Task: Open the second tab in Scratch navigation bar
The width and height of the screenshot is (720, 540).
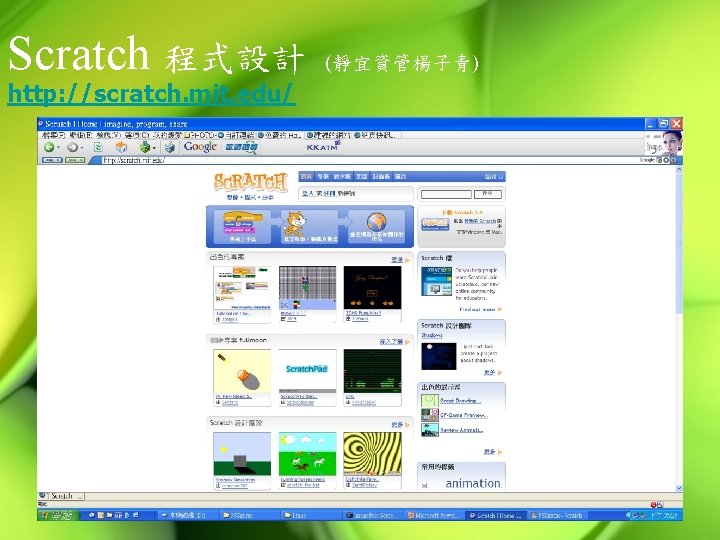Action: pyautogui.click(x=323, y=176)
